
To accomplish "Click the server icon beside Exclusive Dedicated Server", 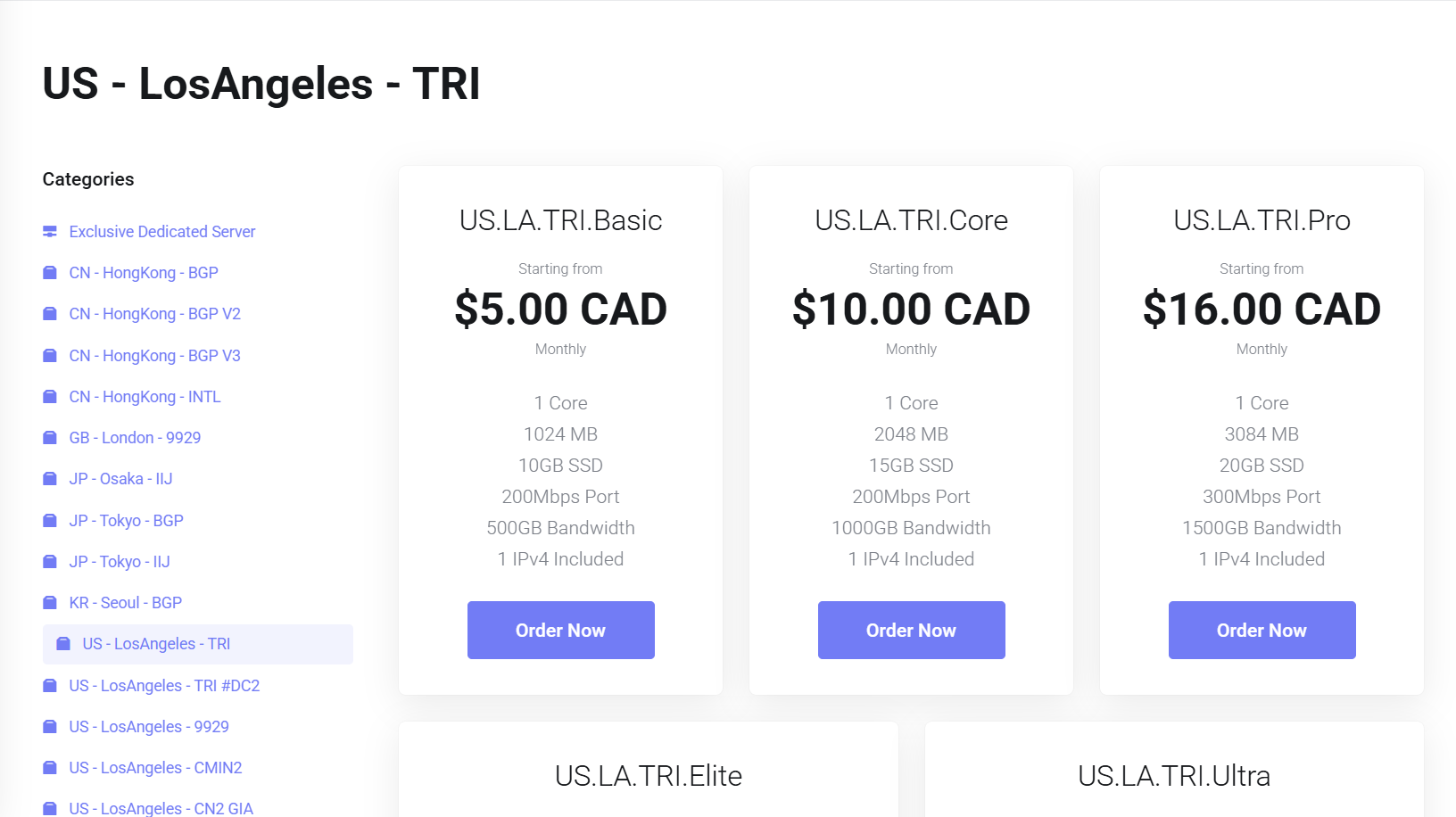I will [x=50, y=232].
